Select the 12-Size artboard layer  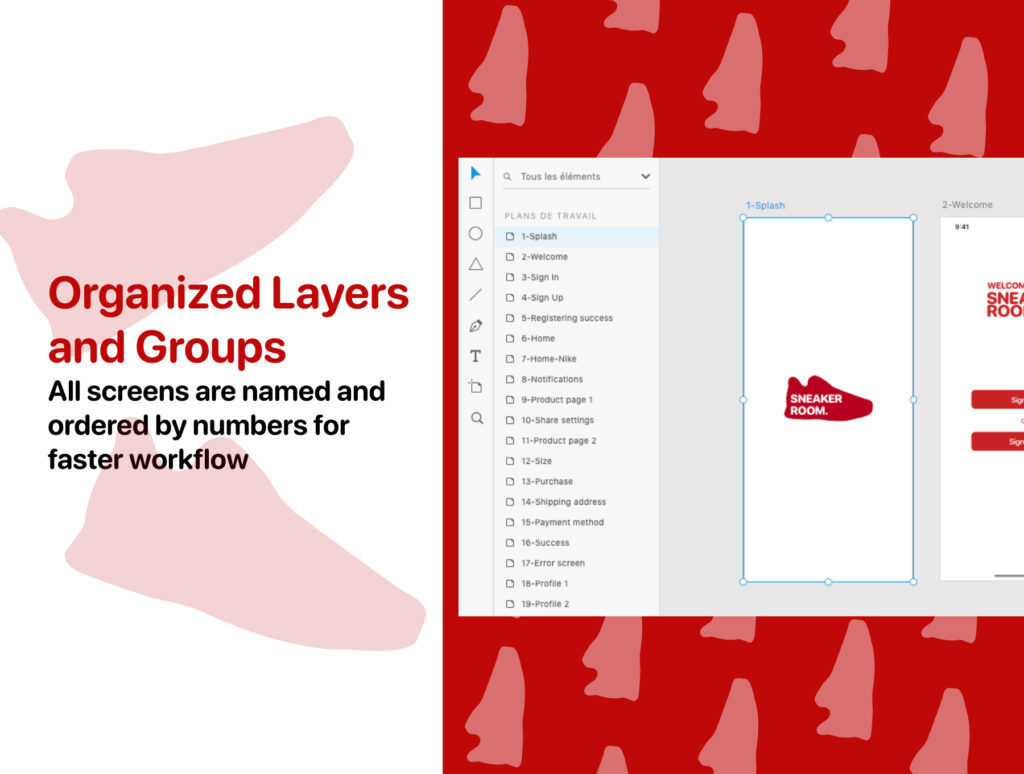(576, 460)
